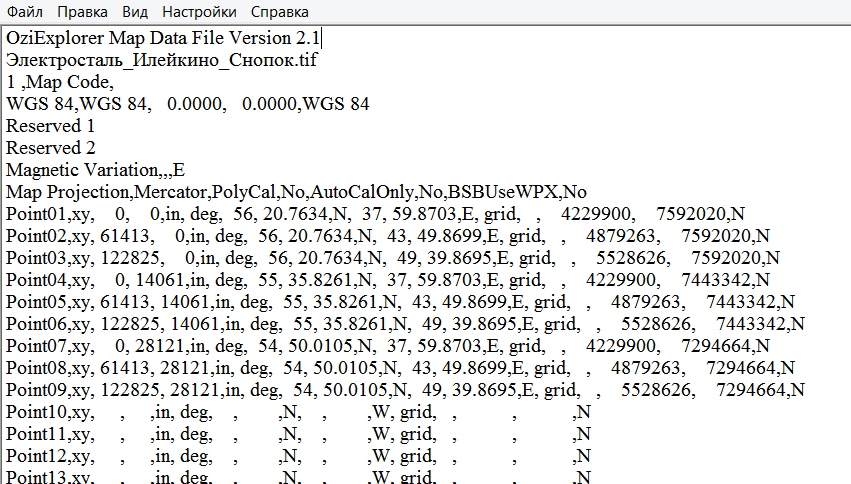Screen dimensions: 851x484
Task: Click the 'Point03' label text
Action: pyautogui.click(x=35, y=258)
